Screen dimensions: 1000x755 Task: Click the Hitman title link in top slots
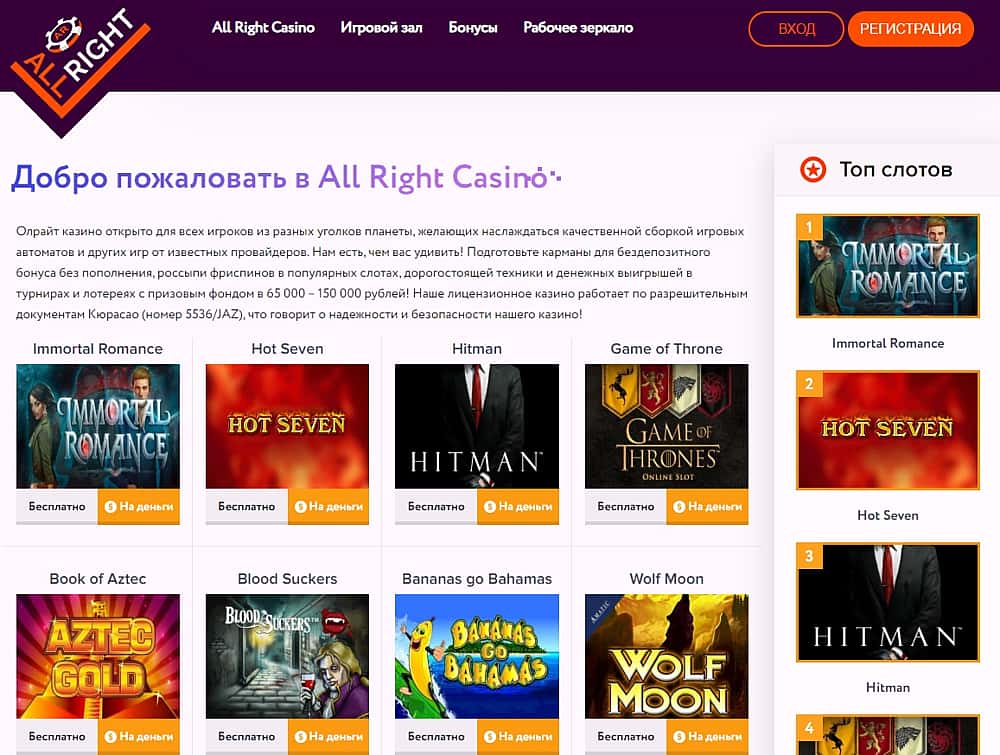(888, 687)
